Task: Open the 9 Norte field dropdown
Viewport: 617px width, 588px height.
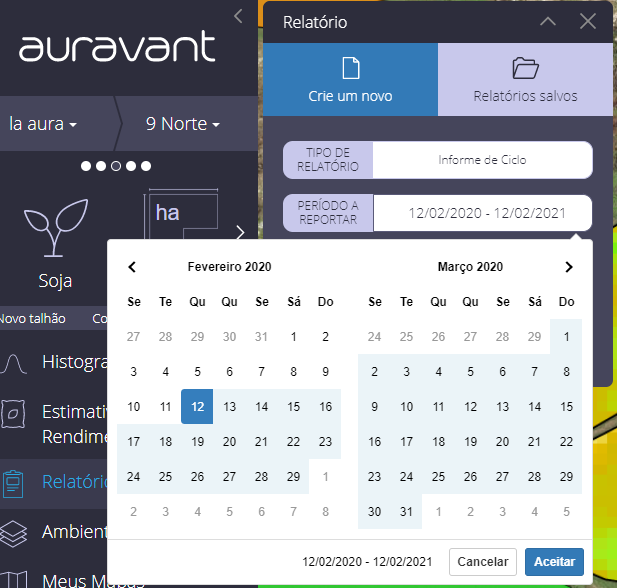Action: 183,124
